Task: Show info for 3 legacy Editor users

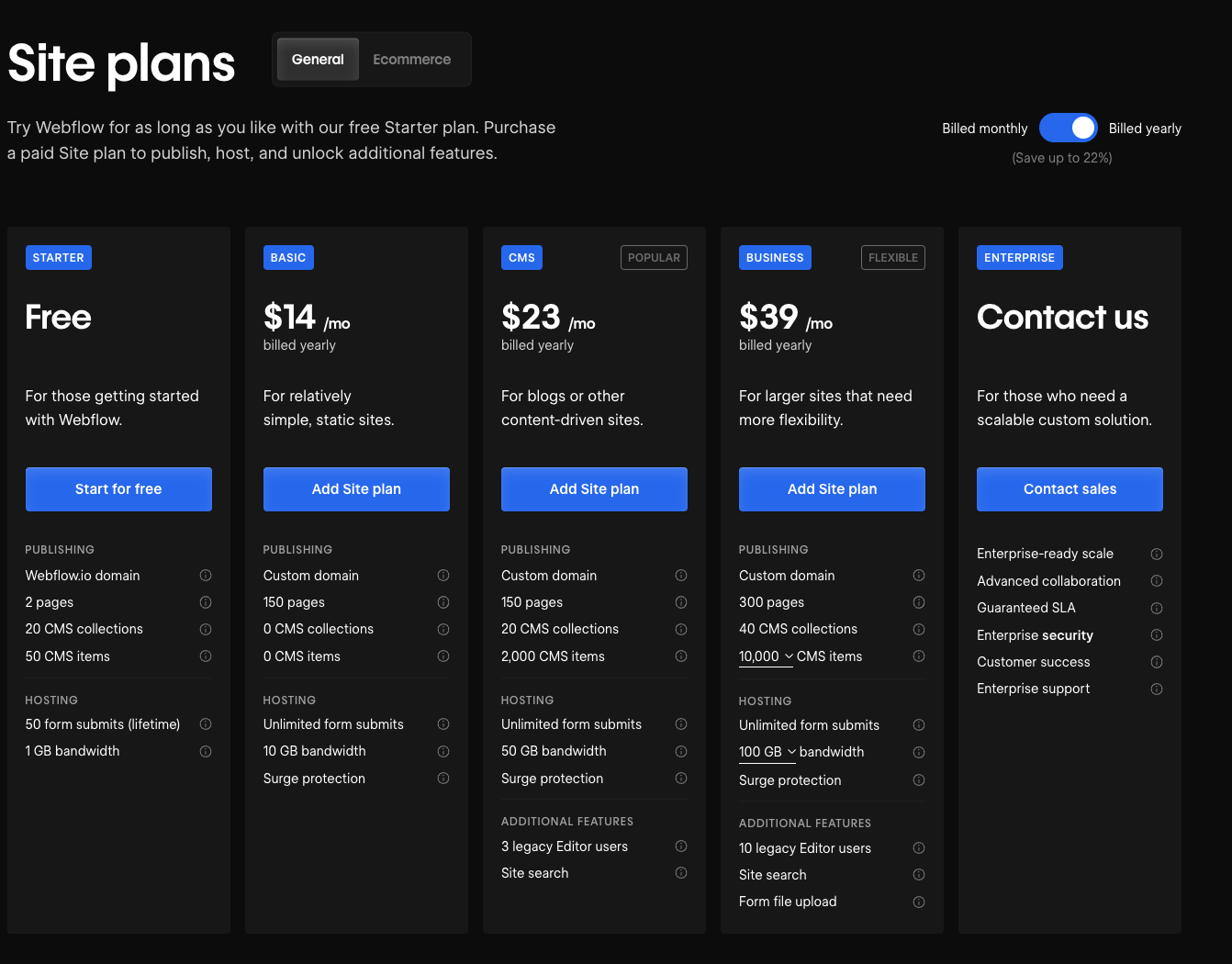Action: click(x=681, y=846)
